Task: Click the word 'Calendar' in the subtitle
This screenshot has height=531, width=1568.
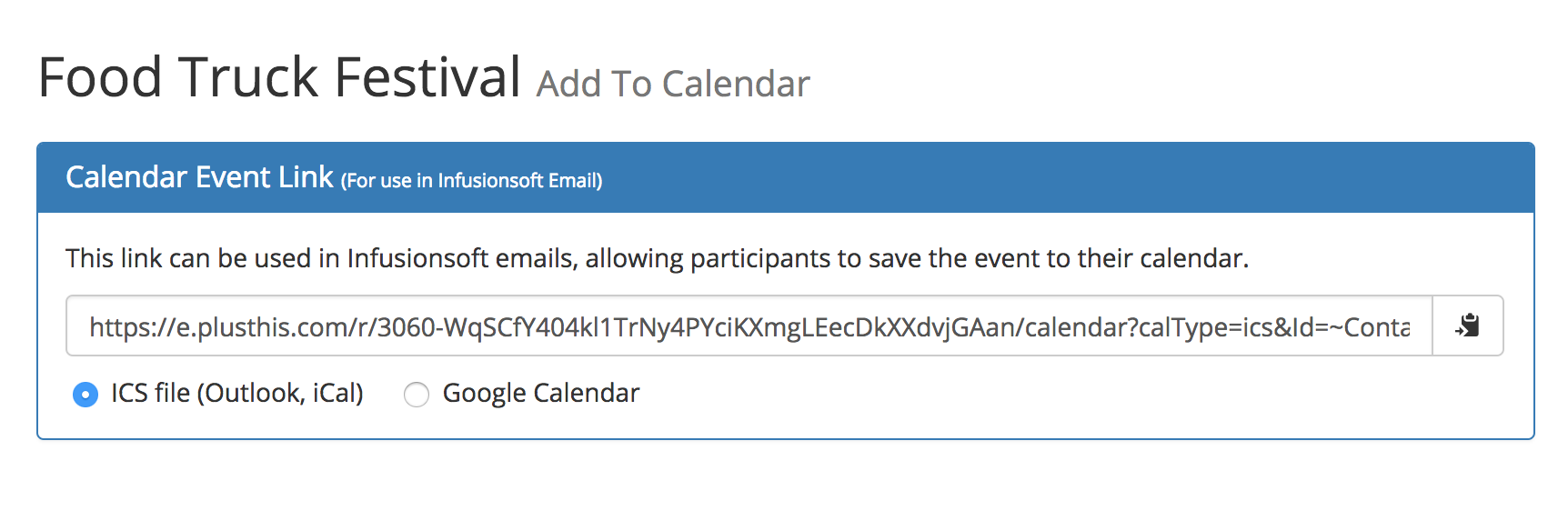Action: [x=736, y=84]
